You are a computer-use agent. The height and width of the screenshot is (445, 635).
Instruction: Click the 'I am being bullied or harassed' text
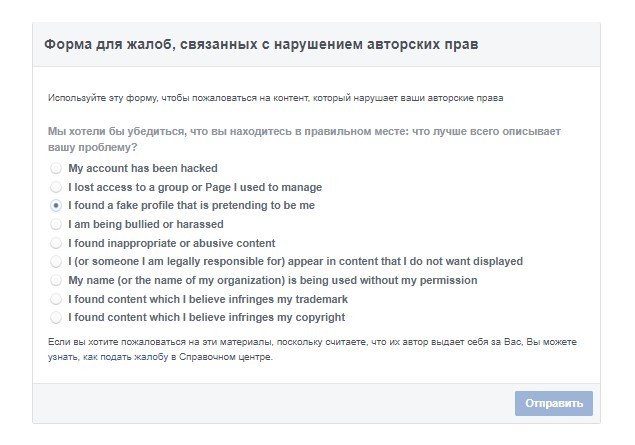pyautogui.click(x=146, y=224)
